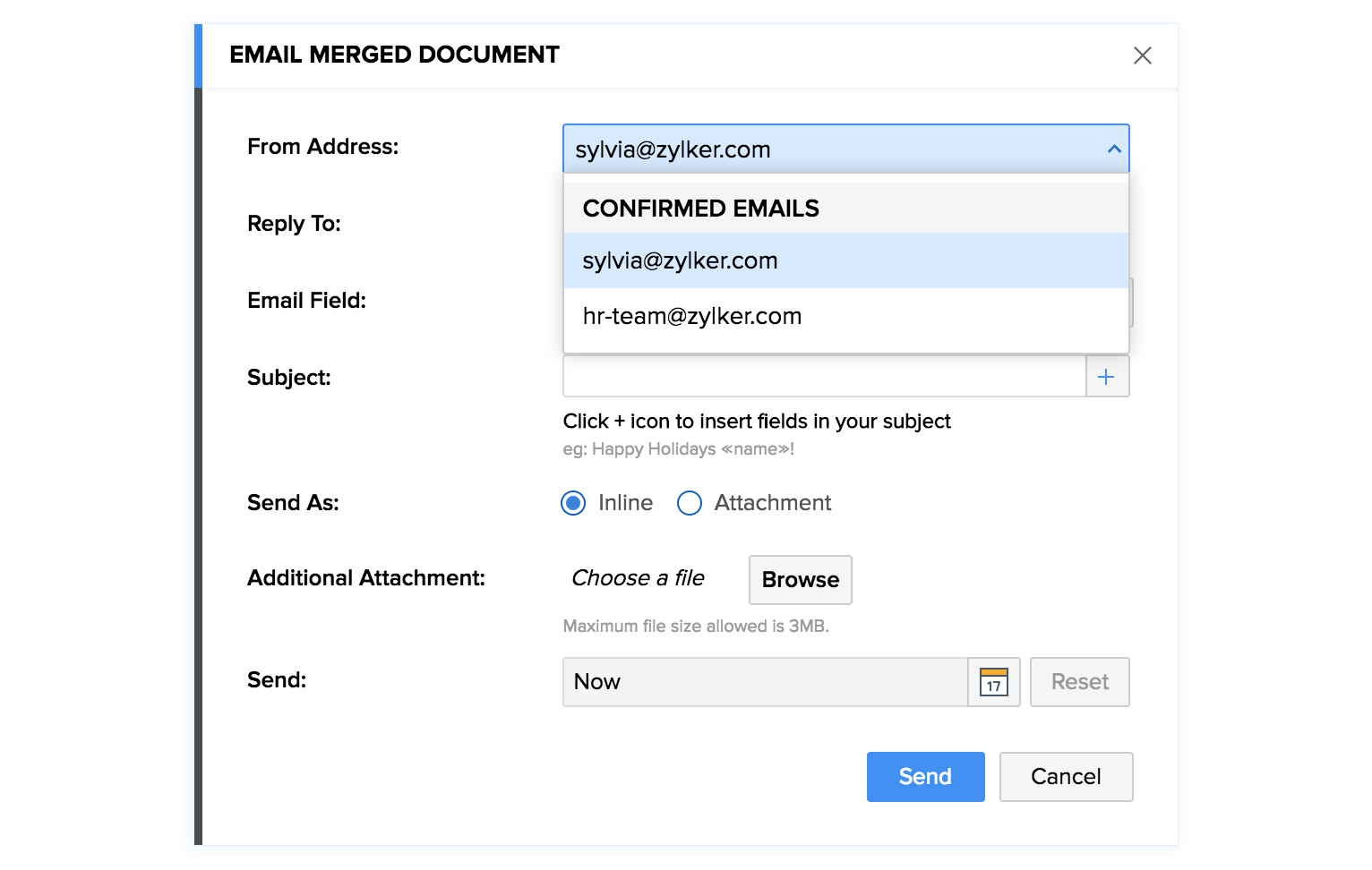Click the "Send As:" label
1372x870 pixels.
(293, 503)
